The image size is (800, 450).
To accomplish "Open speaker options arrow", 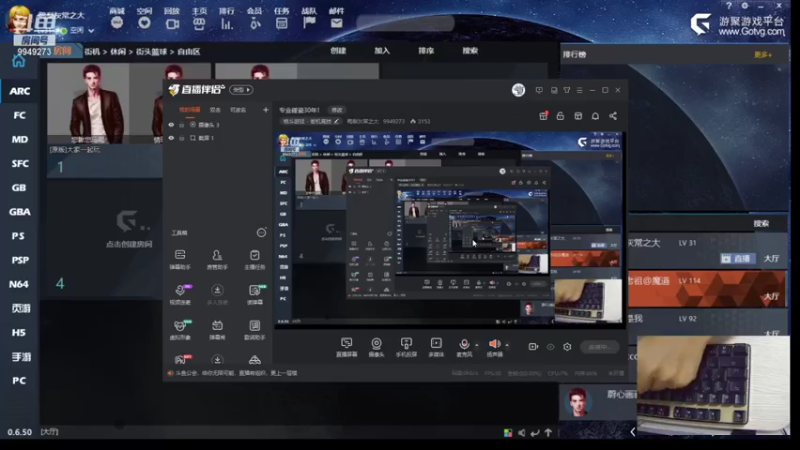I will tap(507, 345).
